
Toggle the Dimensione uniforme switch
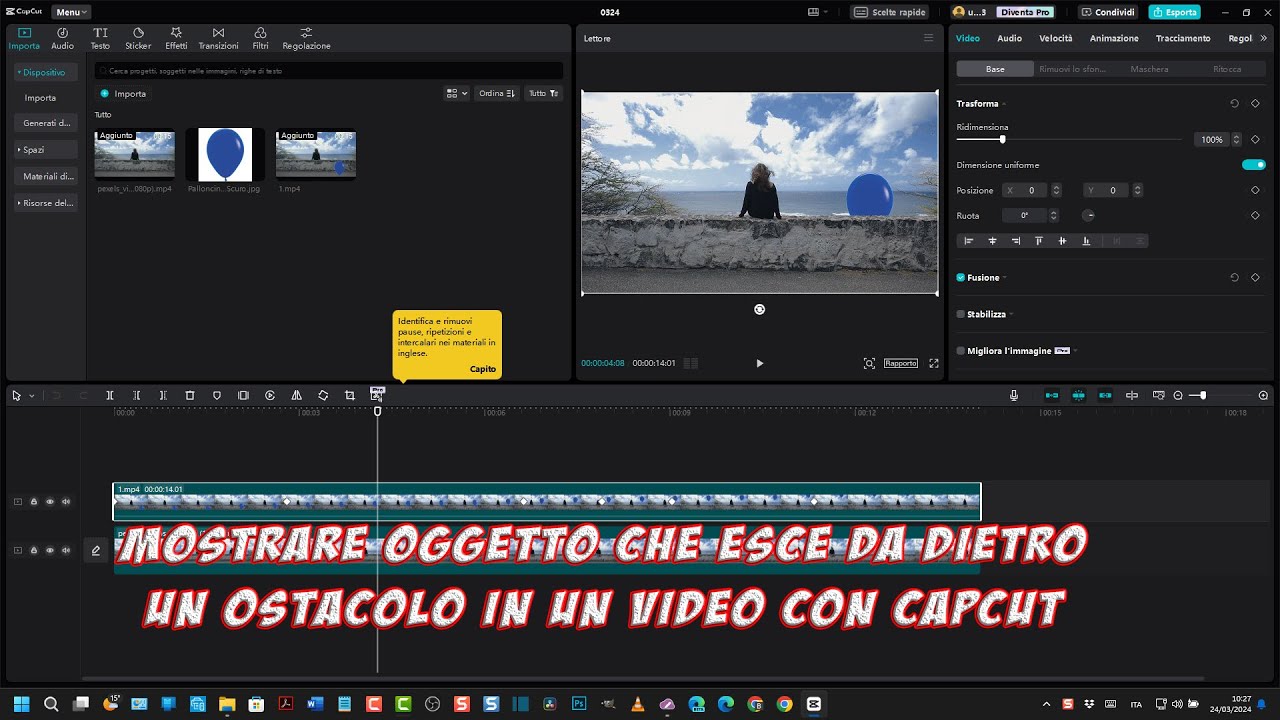coord(1254,165)
